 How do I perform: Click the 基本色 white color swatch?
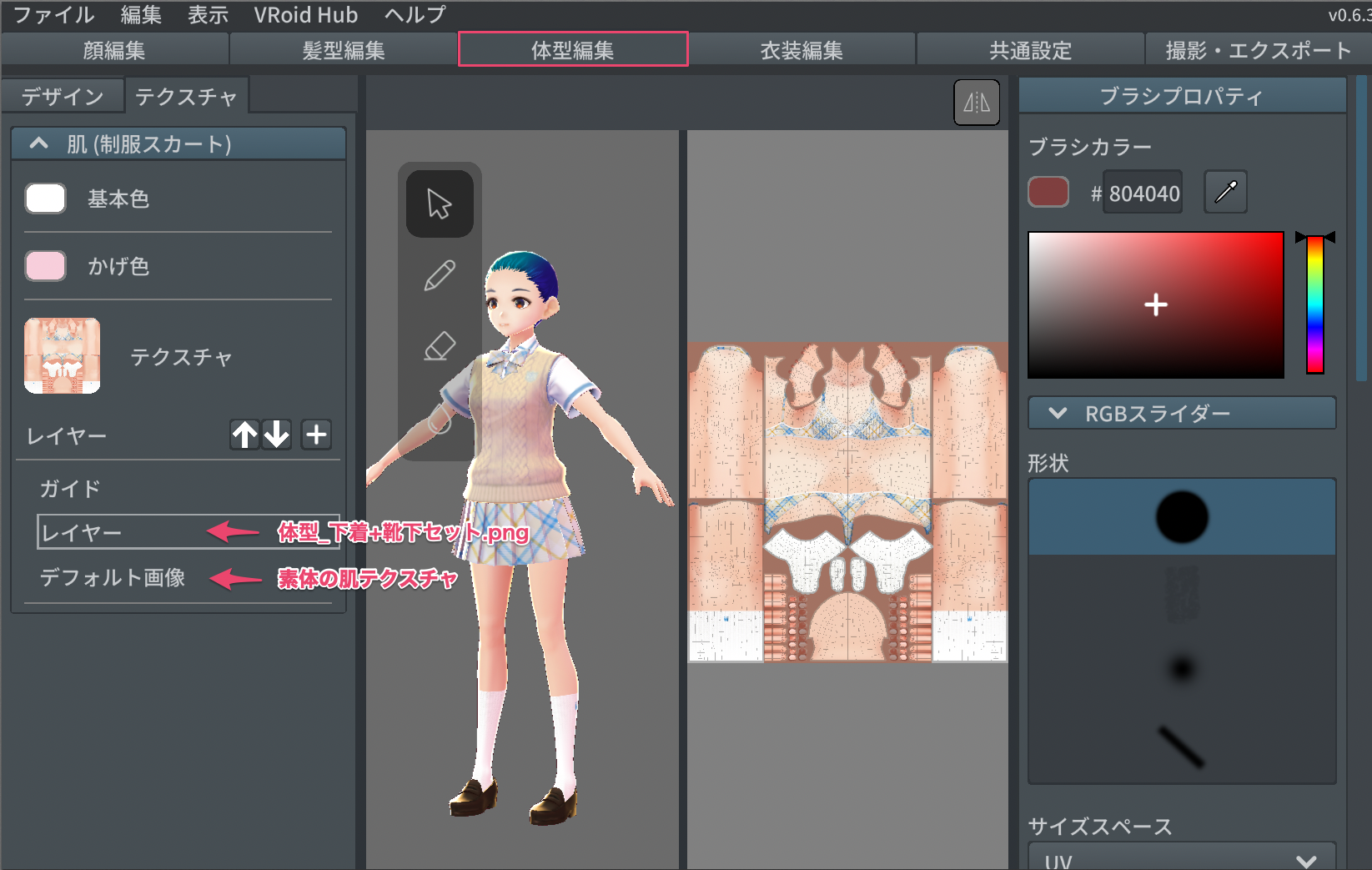(x=46, y=199)
